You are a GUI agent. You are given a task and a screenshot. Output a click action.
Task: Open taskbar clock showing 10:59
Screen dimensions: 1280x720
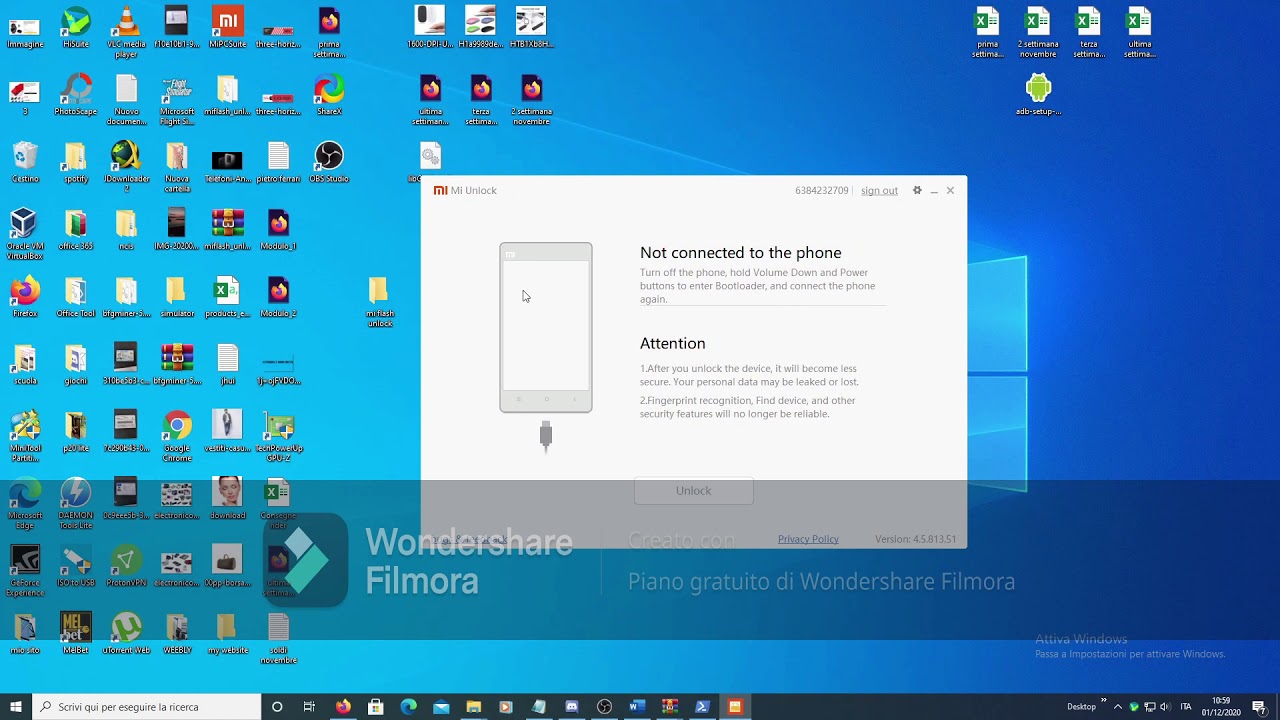click(x=1221, y=707)
